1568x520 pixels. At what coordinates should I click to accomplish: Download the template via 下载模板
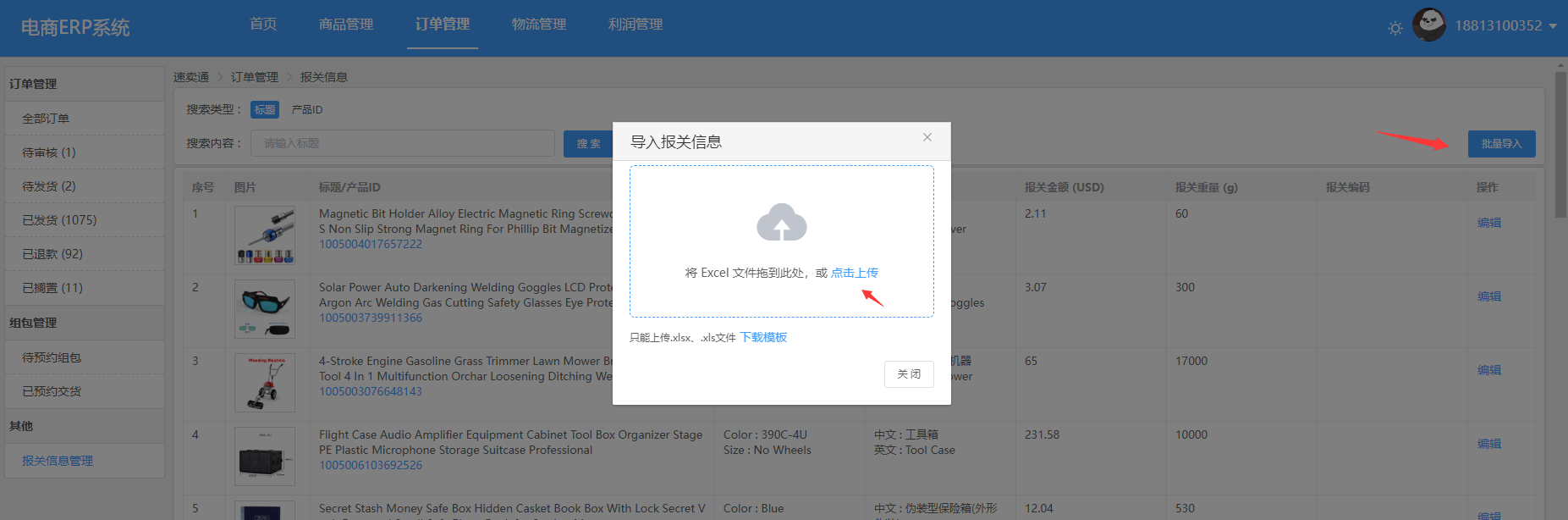pos(763,337)
